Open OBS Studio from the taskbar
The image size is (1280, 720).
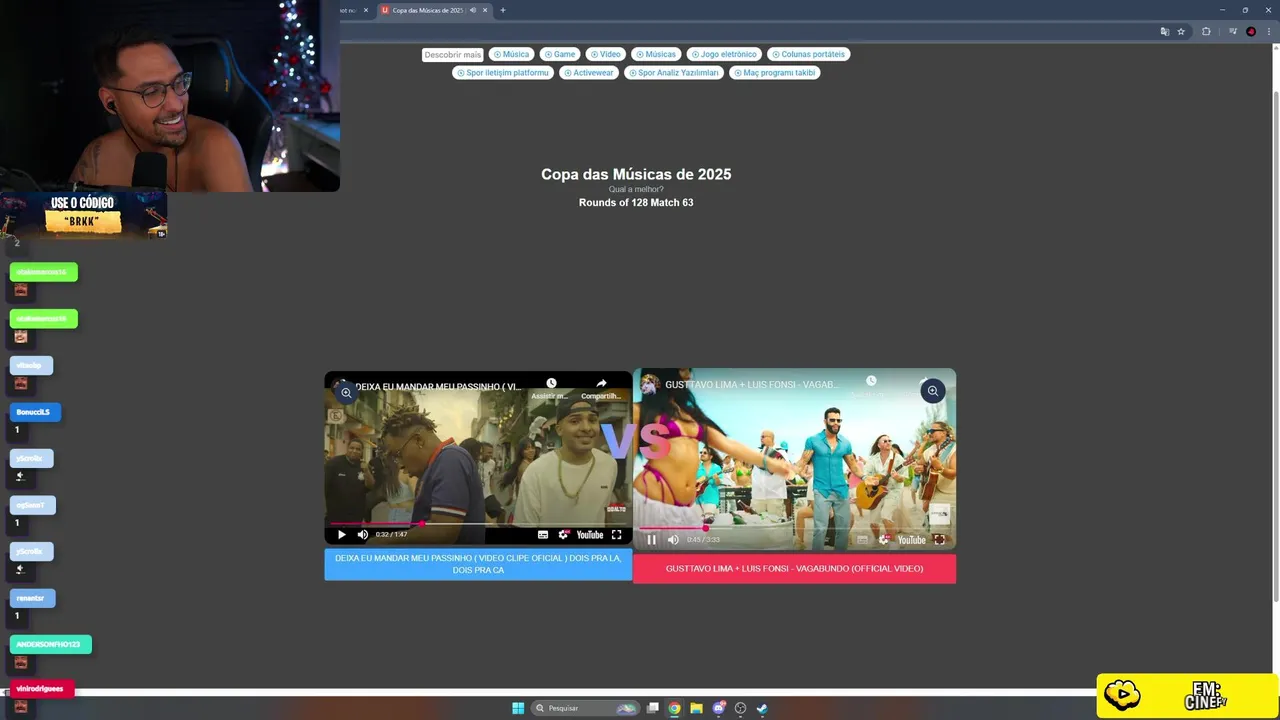coord(740,708)
